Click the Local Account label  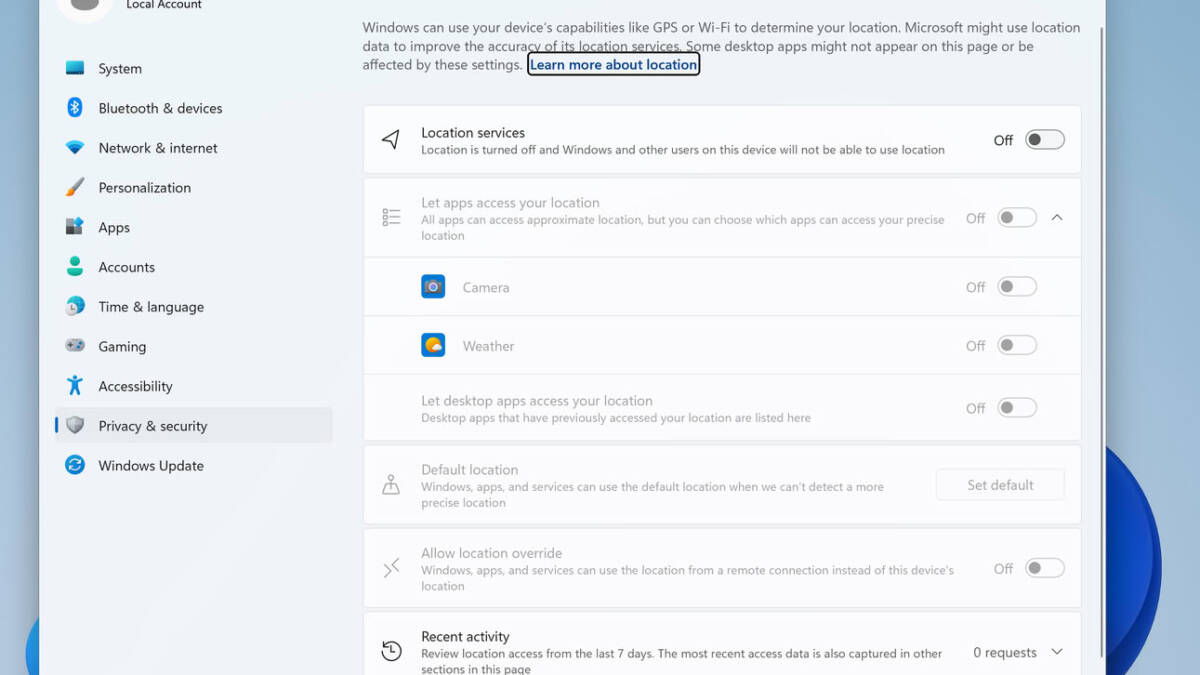[164, 5]
